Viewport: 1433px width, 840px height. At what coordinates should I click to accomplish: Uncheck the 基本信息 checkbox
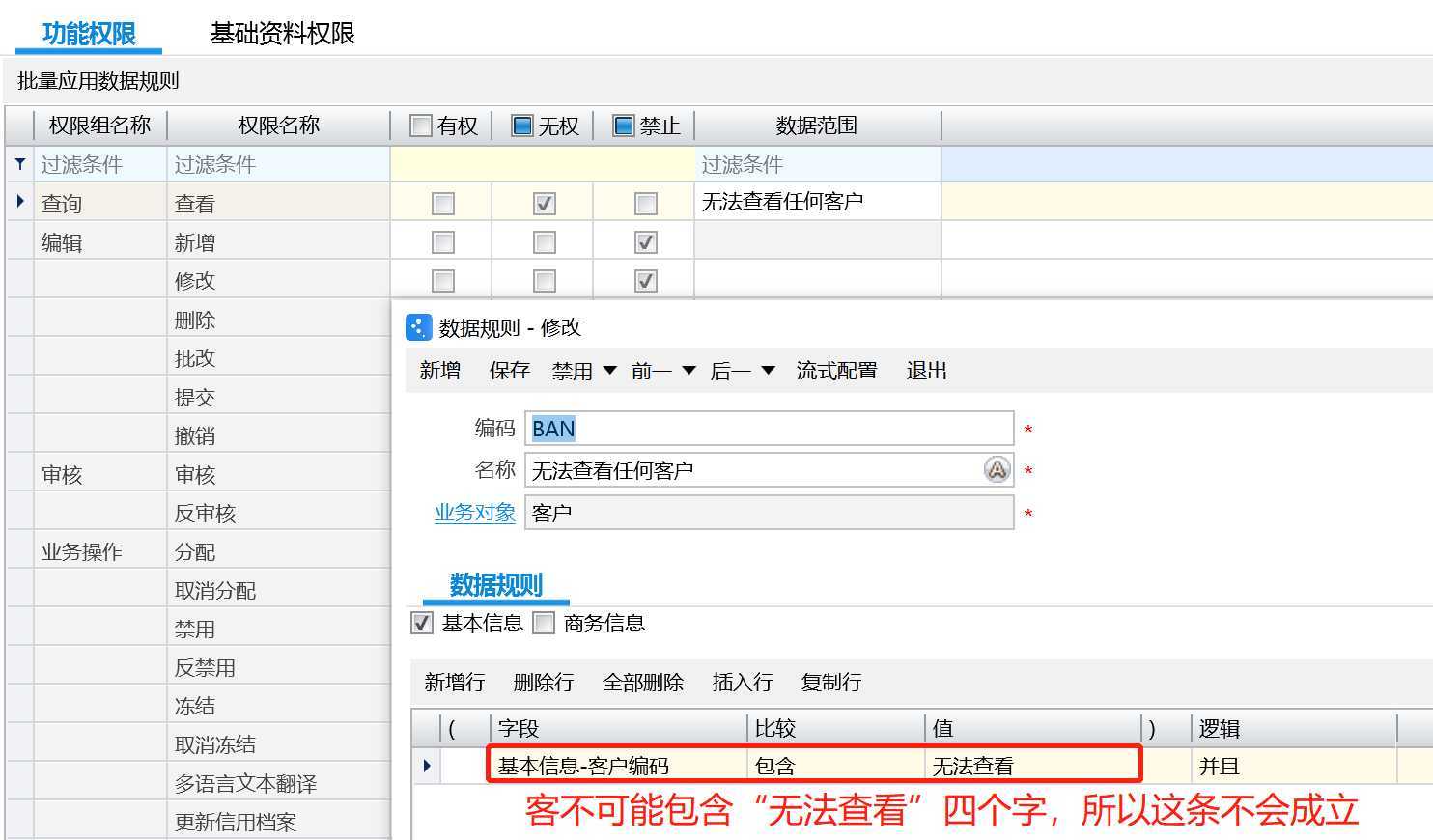[422, 623]
